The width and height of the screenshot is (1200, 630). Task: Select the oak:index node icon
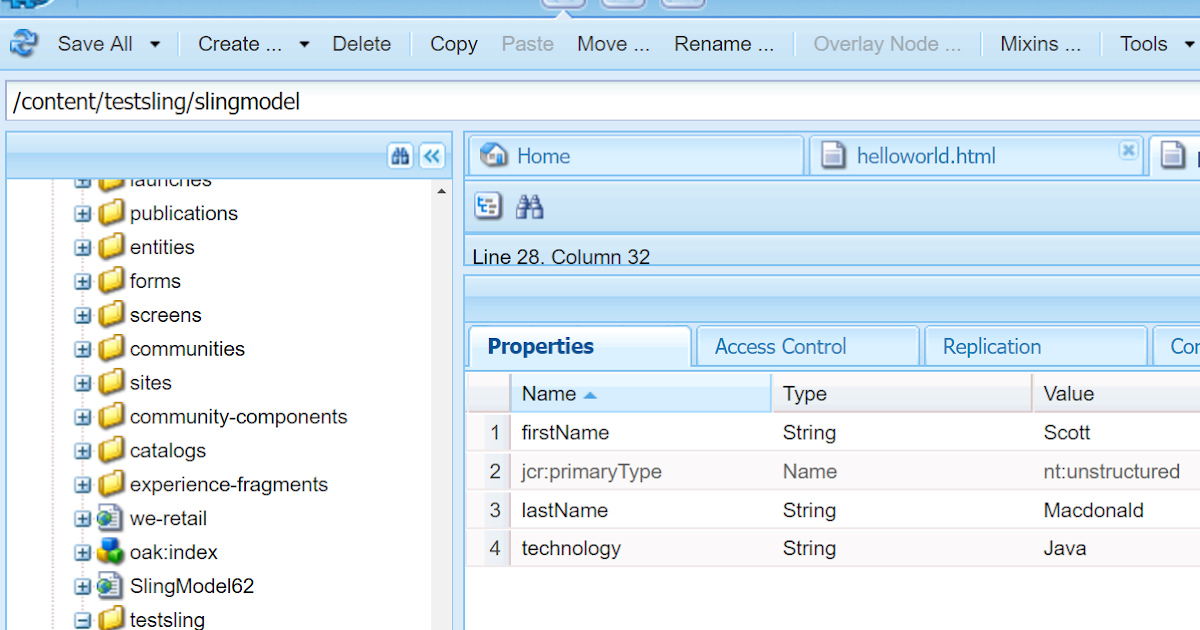(x=110, y=551)
